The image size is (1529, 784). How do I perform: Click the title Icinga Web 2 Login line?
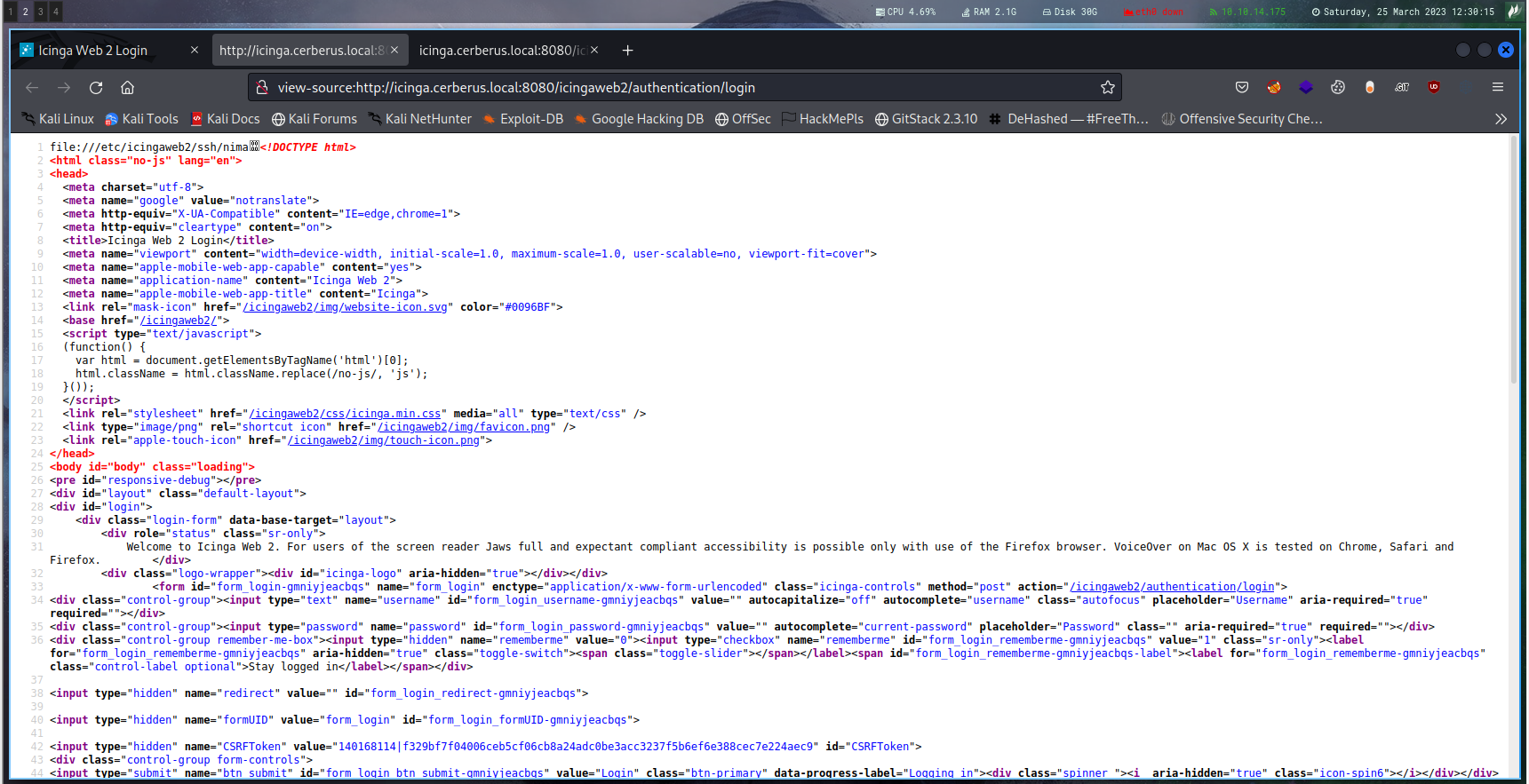pyautogui.click(x=169, y=241)
